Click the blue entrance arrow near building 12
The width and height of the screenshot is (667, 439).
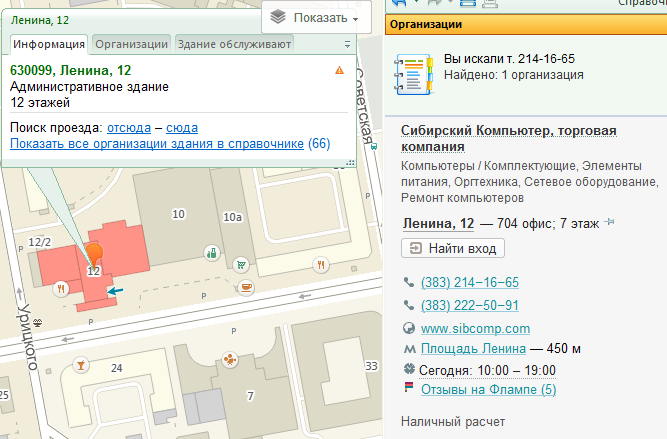tap(115, 291)
